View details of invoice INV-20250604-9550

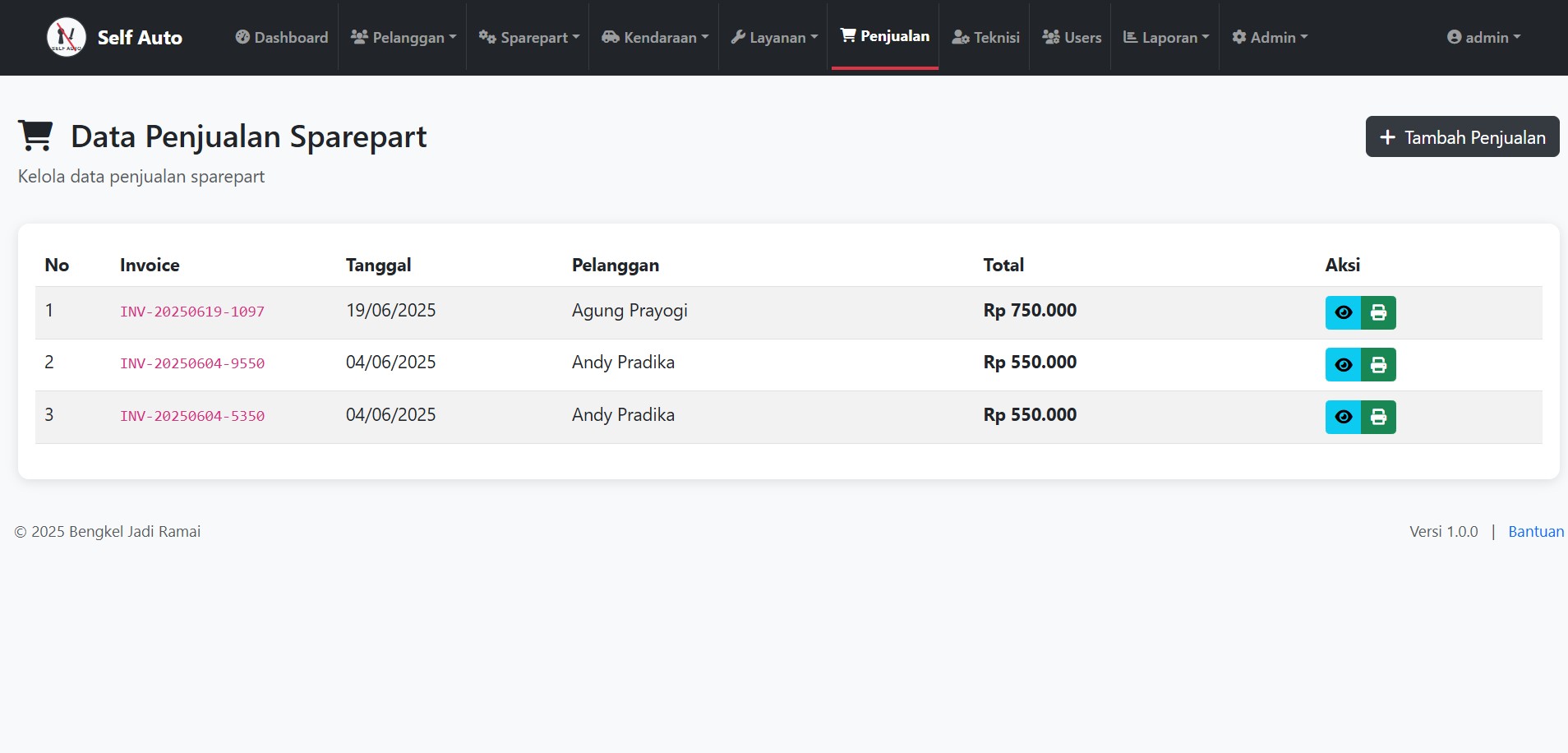1343,364
